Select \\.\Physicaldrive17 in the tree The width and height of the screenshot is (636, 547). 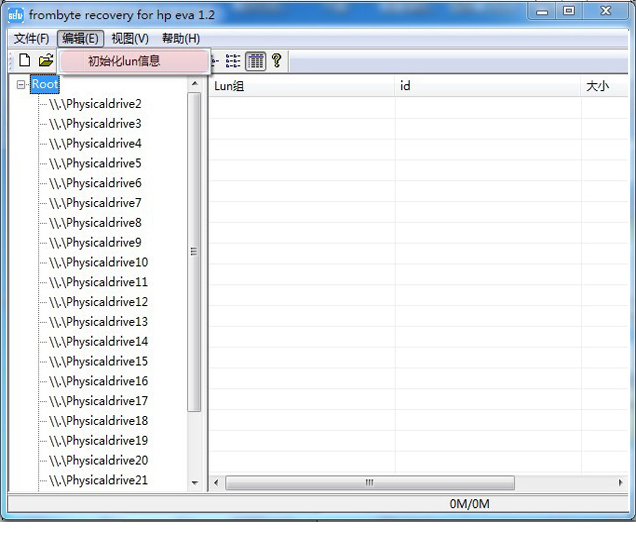pyautogui.click(x=99, y=401)
